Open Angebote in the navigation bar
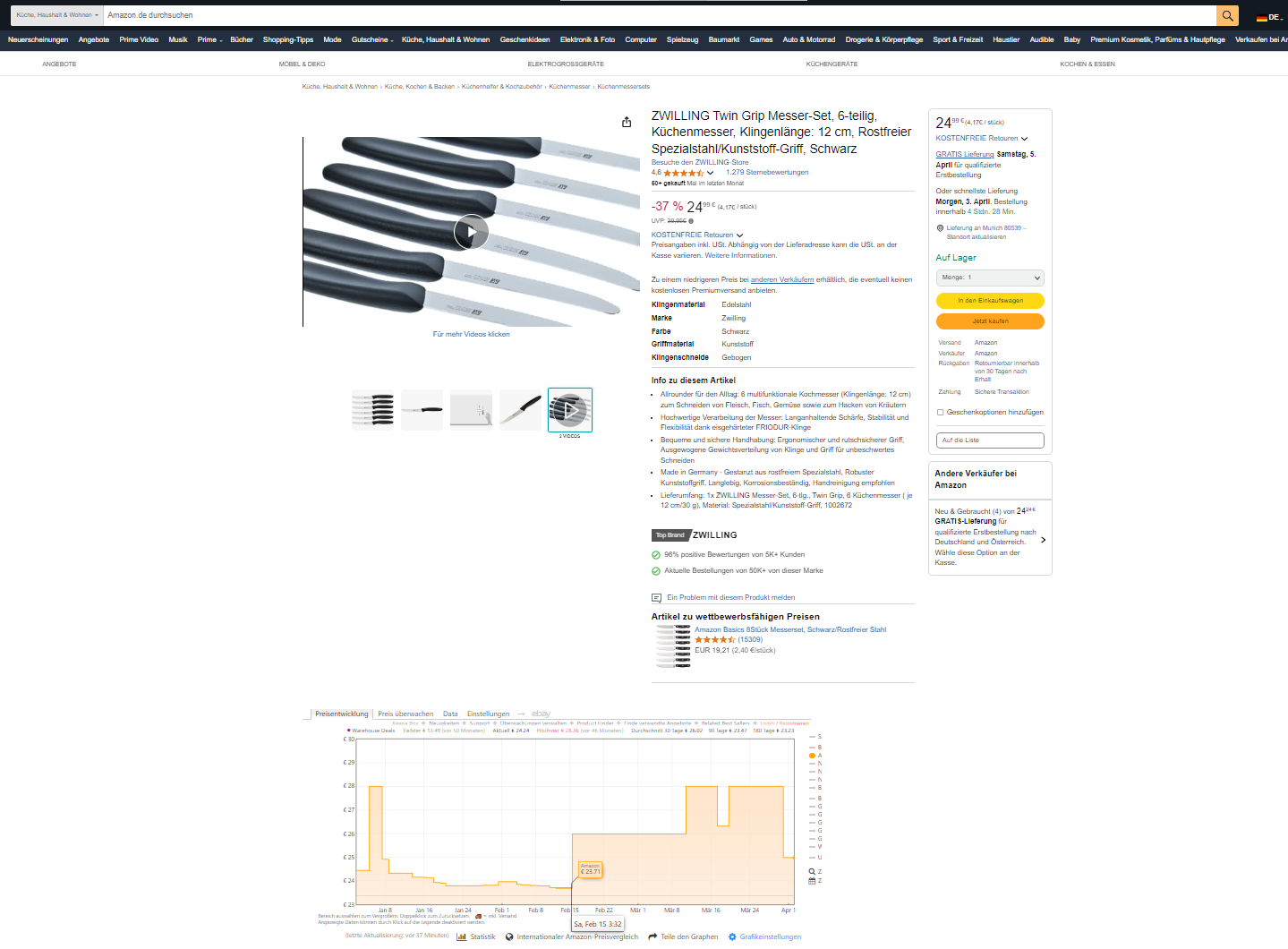1288x949 pixels. pyautogui.click(x=94, y=39)
